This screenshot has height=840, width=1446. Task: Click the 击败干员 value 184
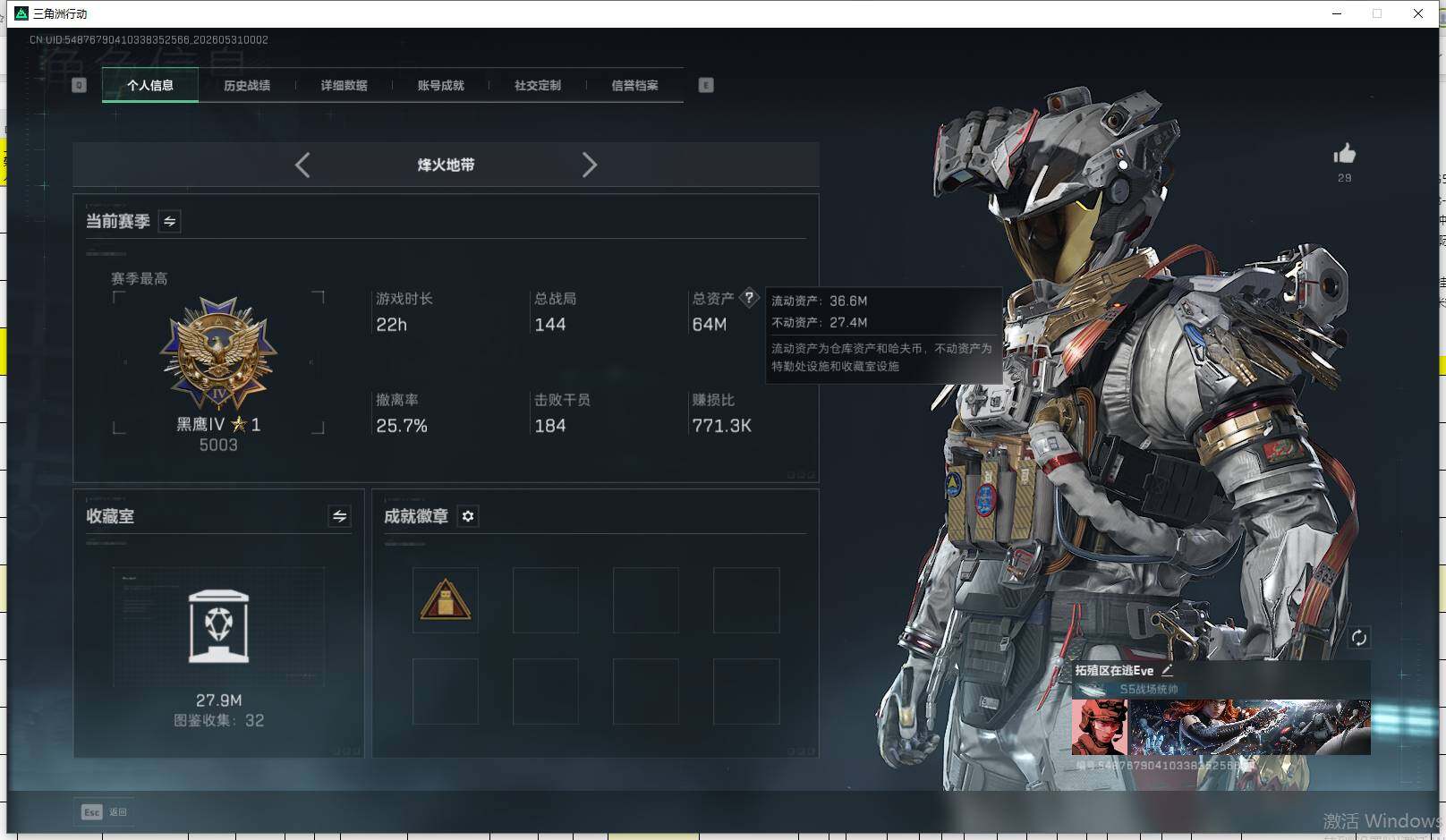(550, 426)
